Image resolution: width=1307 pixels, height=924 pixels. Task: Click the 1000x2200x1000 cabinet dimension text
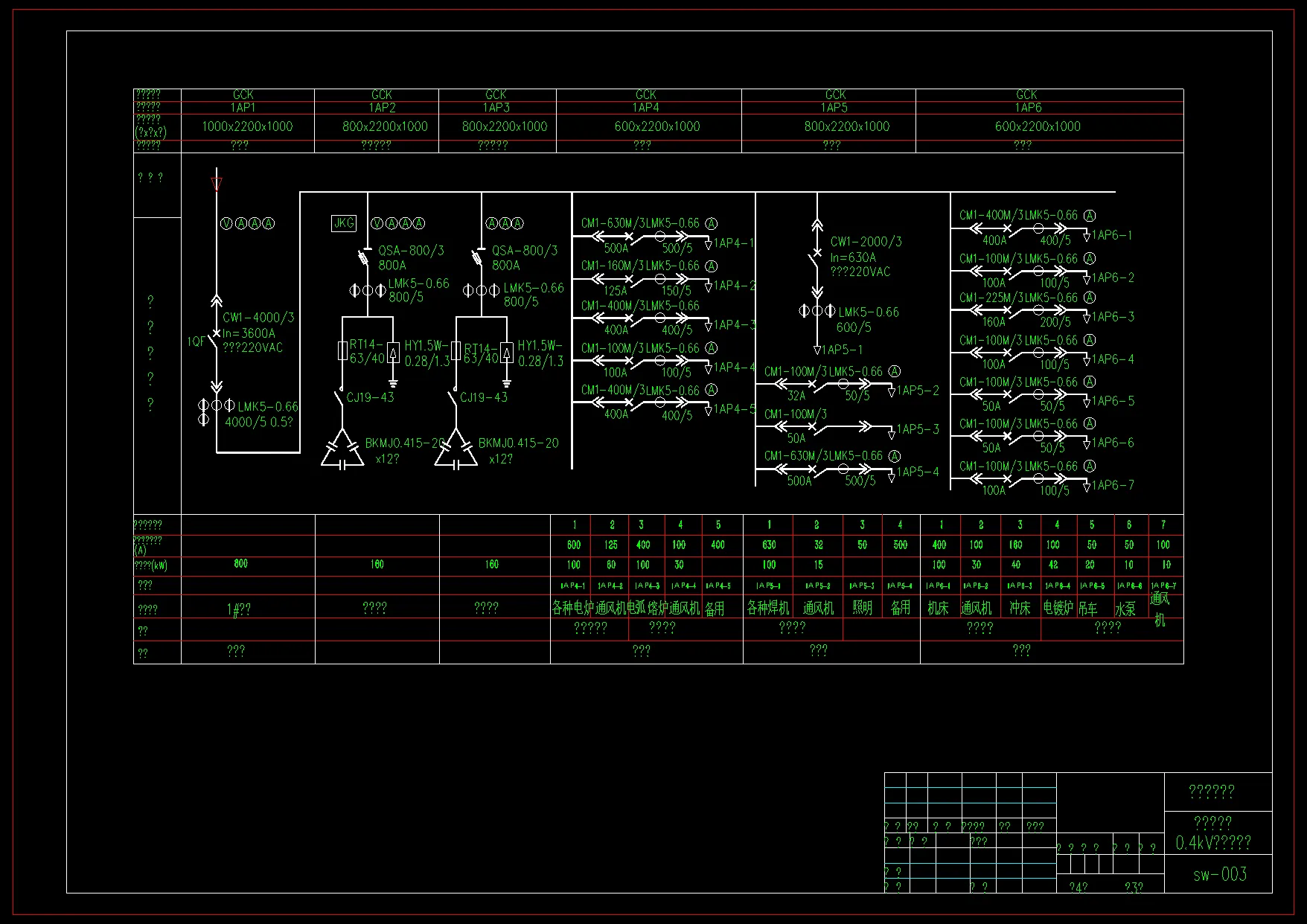click(247, 126)
